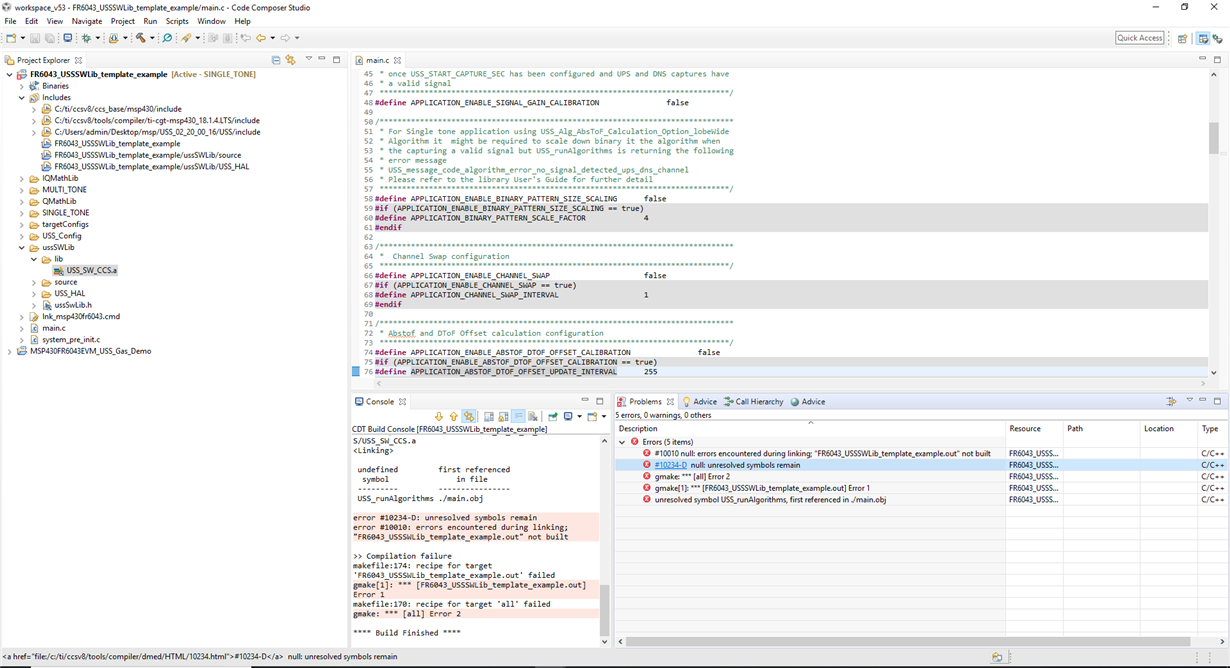This screenshot has height=668, width=1230.
Task: Expand the IQMathLib folder
Action: point(21,178)
